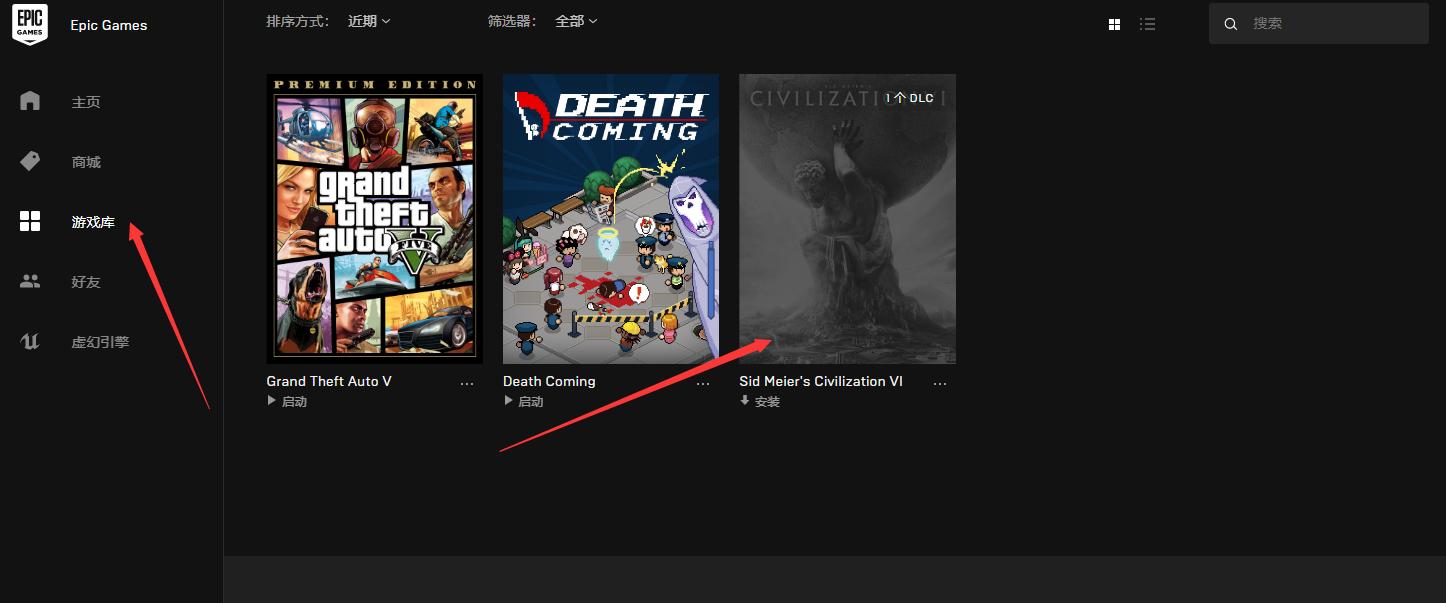1446x603 pixels.
Task: Click the friends people icon
Action: point(30,282)
